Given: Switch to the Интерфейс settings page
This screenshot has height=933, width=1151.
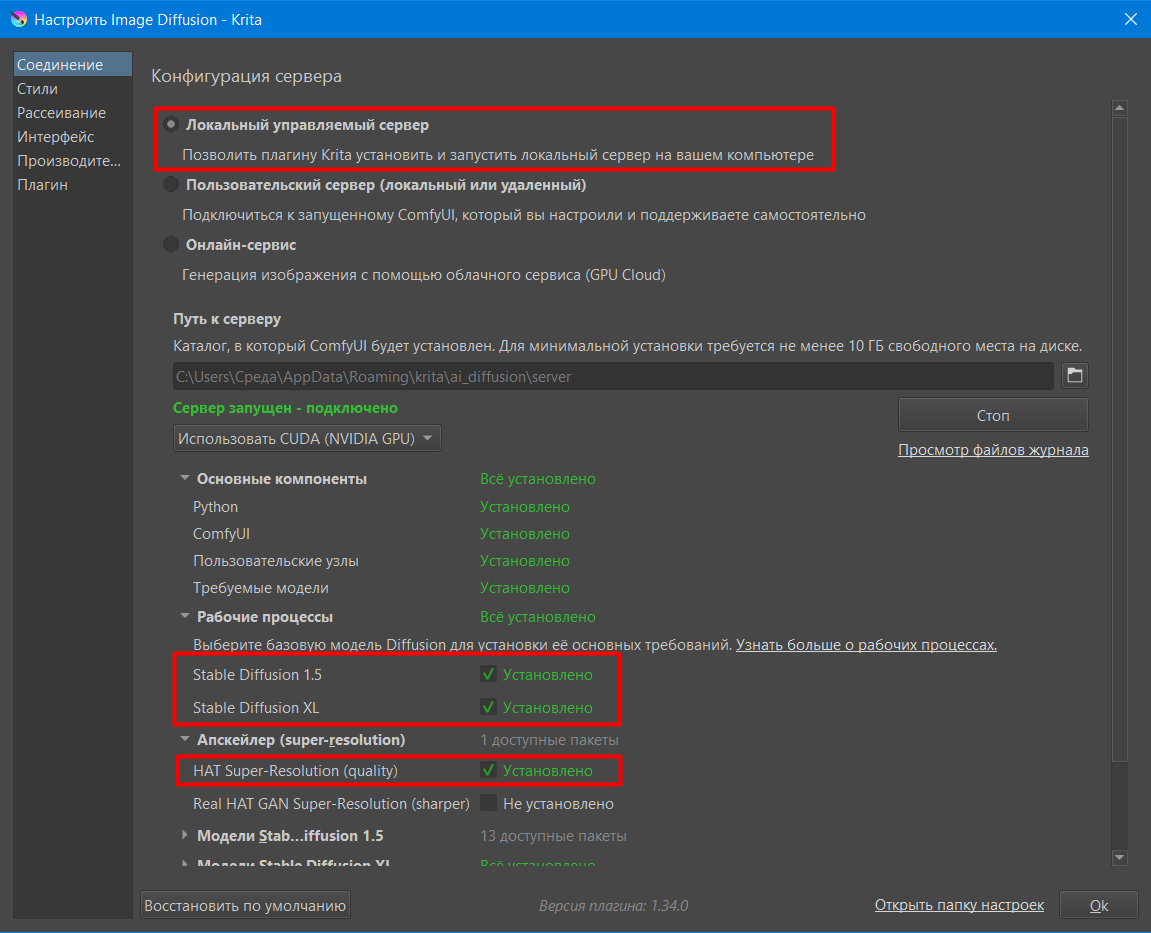Looking at the screenshot, I should tap(56, 137).
